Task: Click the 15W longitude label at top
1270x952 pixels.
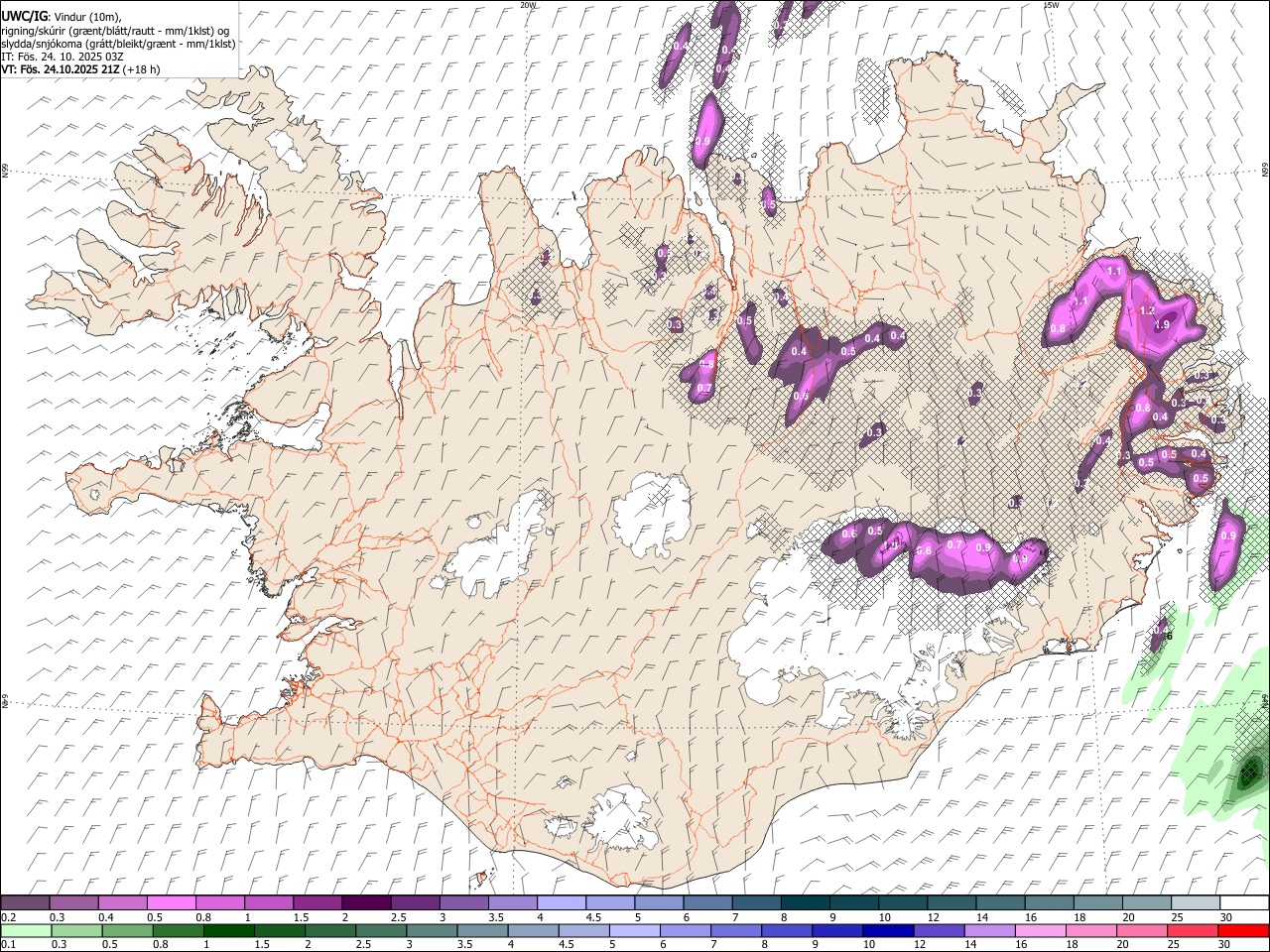Action: tap(1051, 5)
